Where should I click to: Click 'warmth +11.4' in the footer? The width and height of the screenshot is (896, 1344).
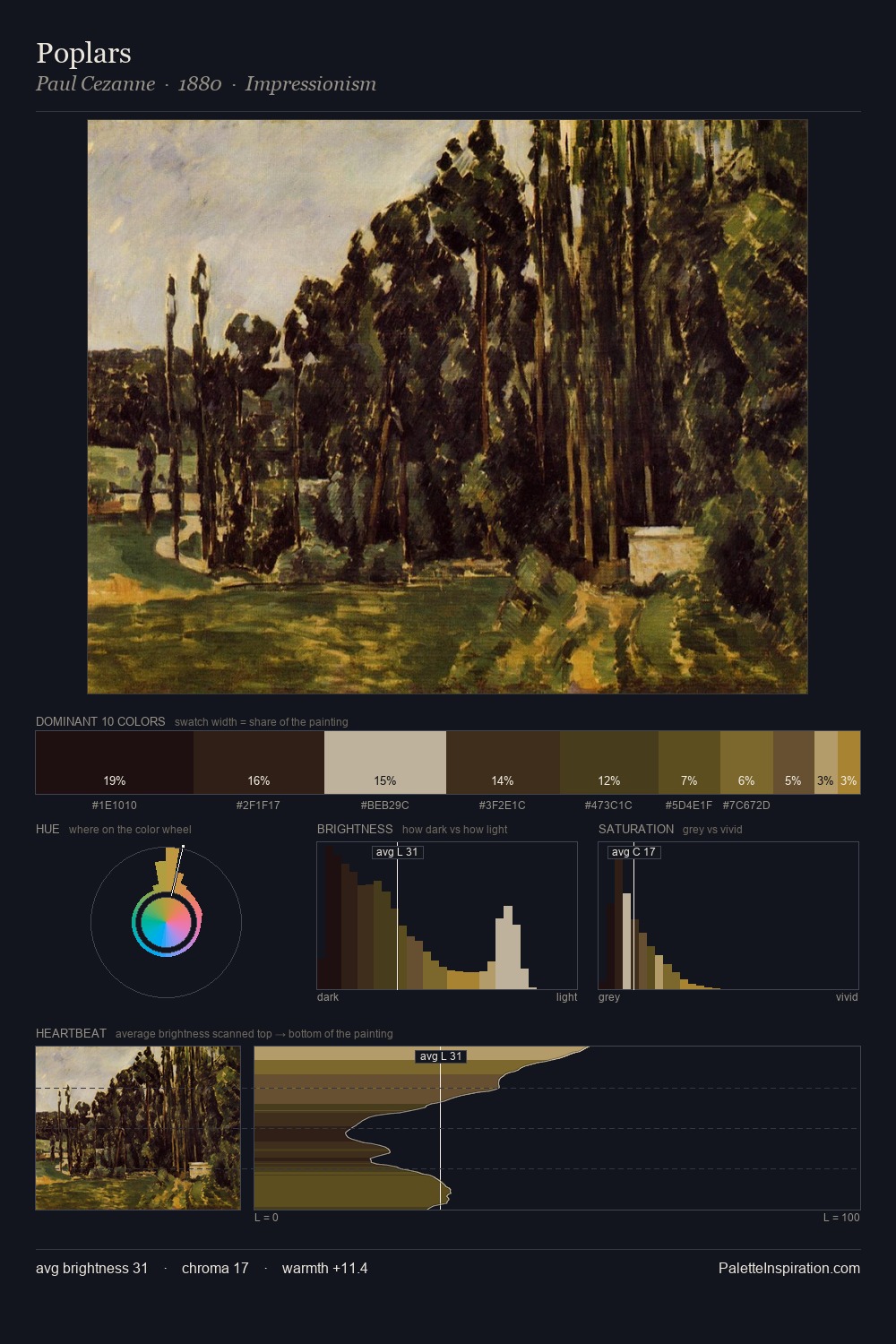point(325,1268)
